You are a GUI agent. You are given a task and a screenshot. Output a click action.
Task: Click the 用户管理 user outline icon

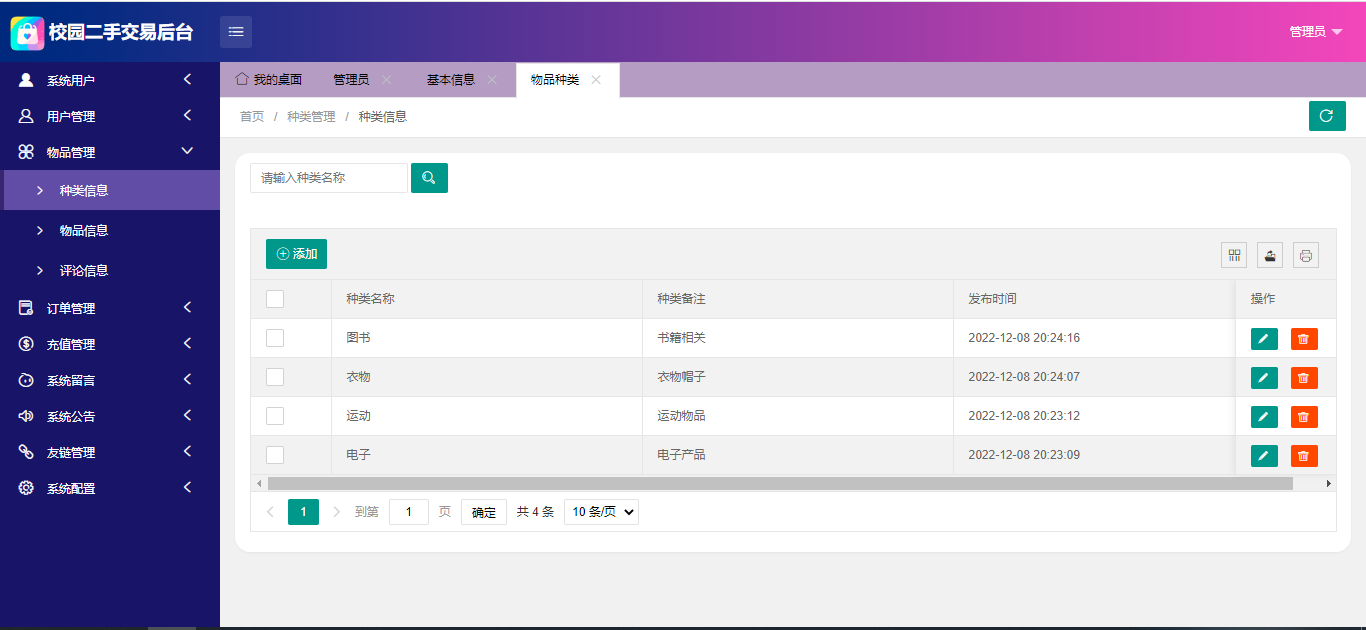26,116
